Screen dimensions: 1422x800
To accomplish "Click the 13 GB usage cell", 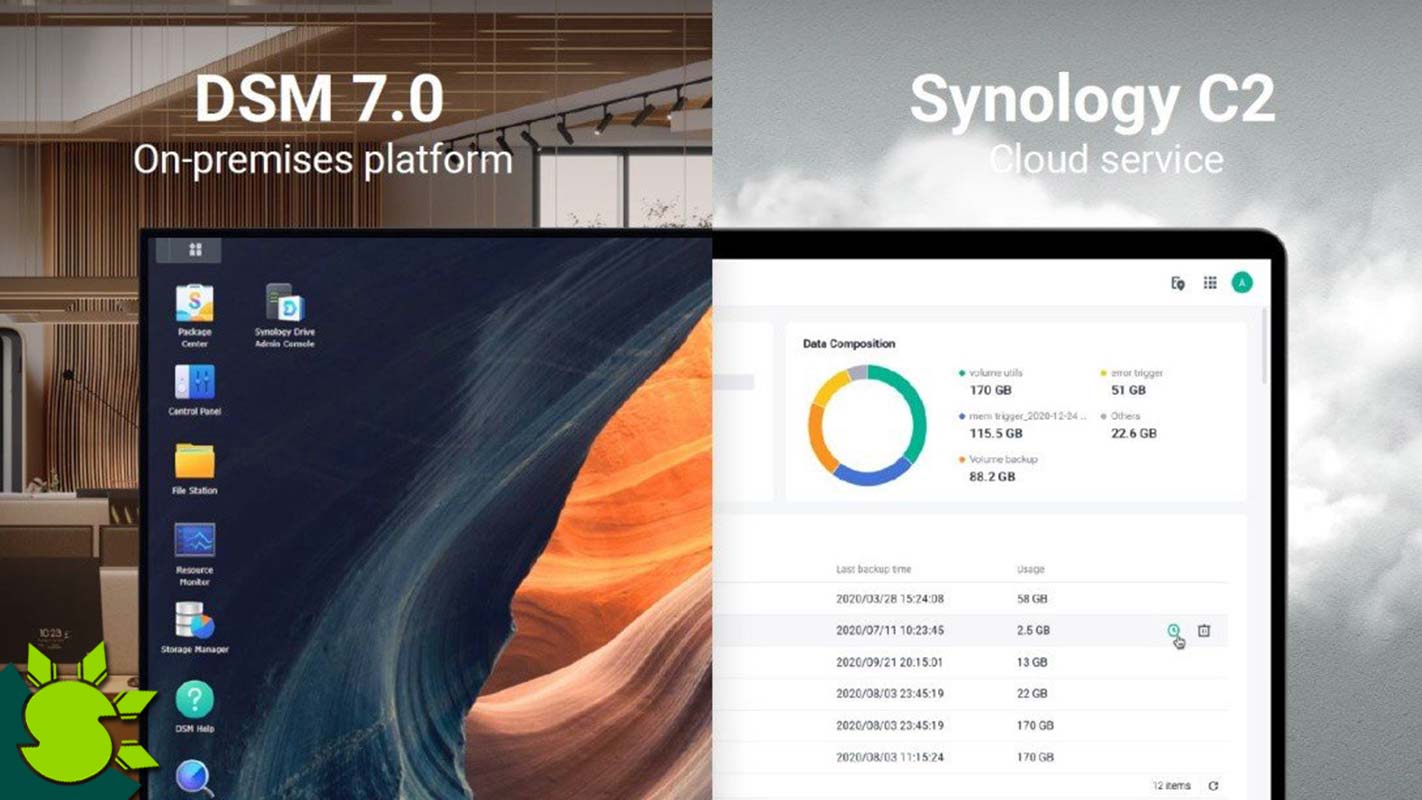I will pyautogui.click(x=1031, y=662).
